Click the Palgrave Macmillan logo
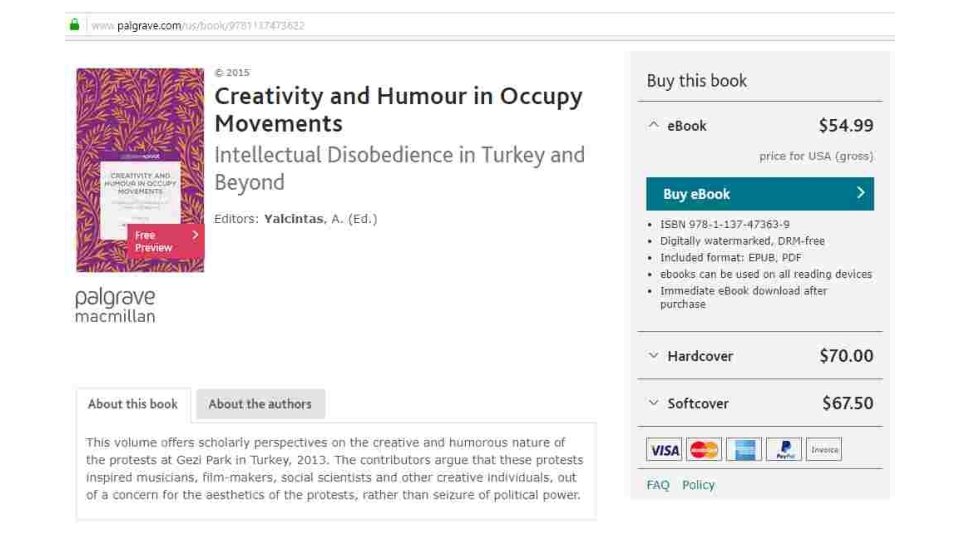The height and width of the screenshot is (540, 960). [115, 306]
